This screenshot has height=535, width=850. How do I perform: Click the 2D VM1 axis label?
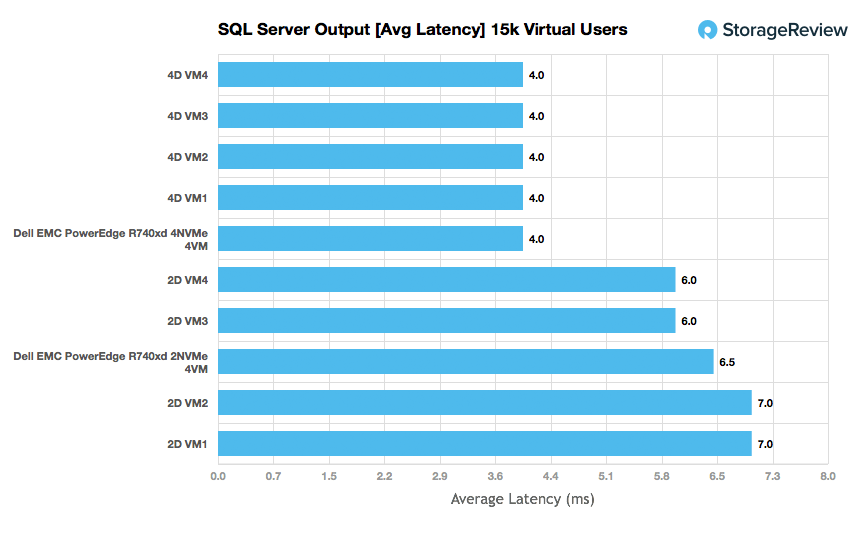pos(188,444)
